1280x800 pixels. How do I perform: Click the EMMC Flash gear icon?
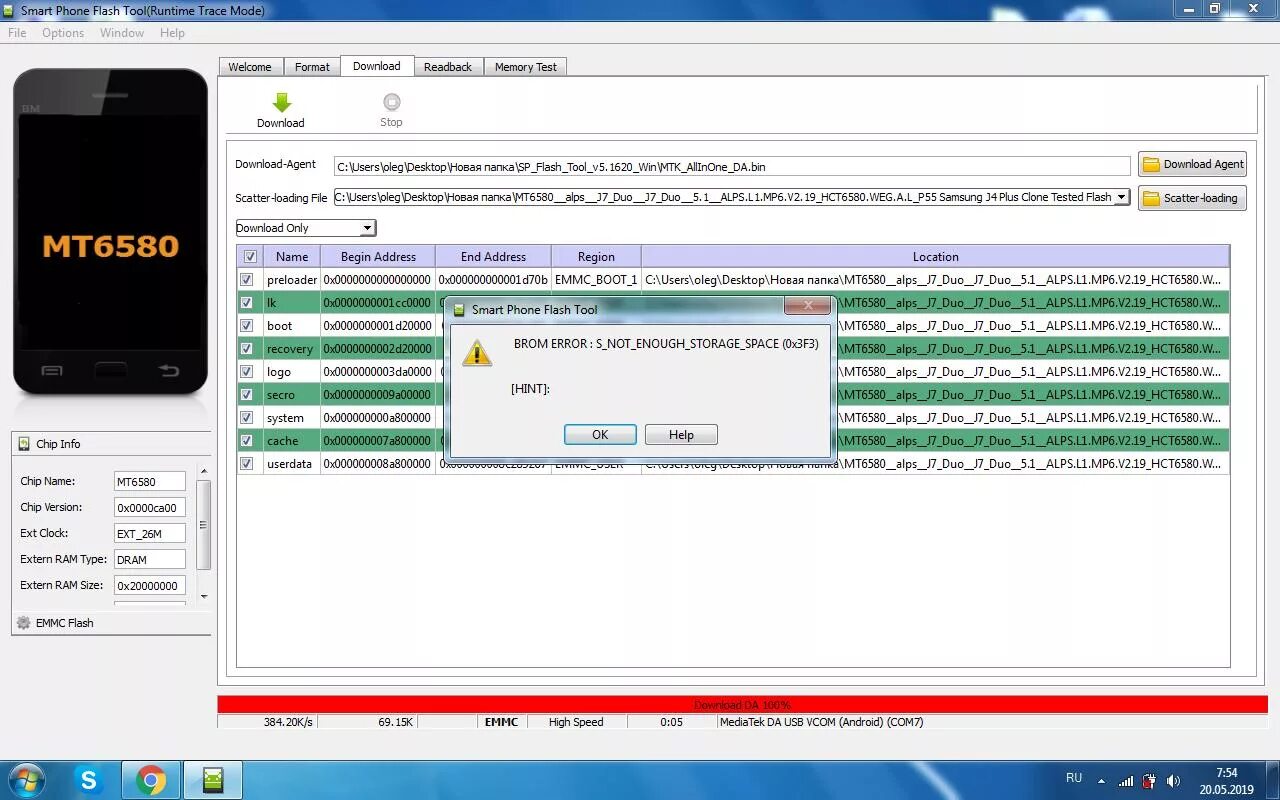24,622
